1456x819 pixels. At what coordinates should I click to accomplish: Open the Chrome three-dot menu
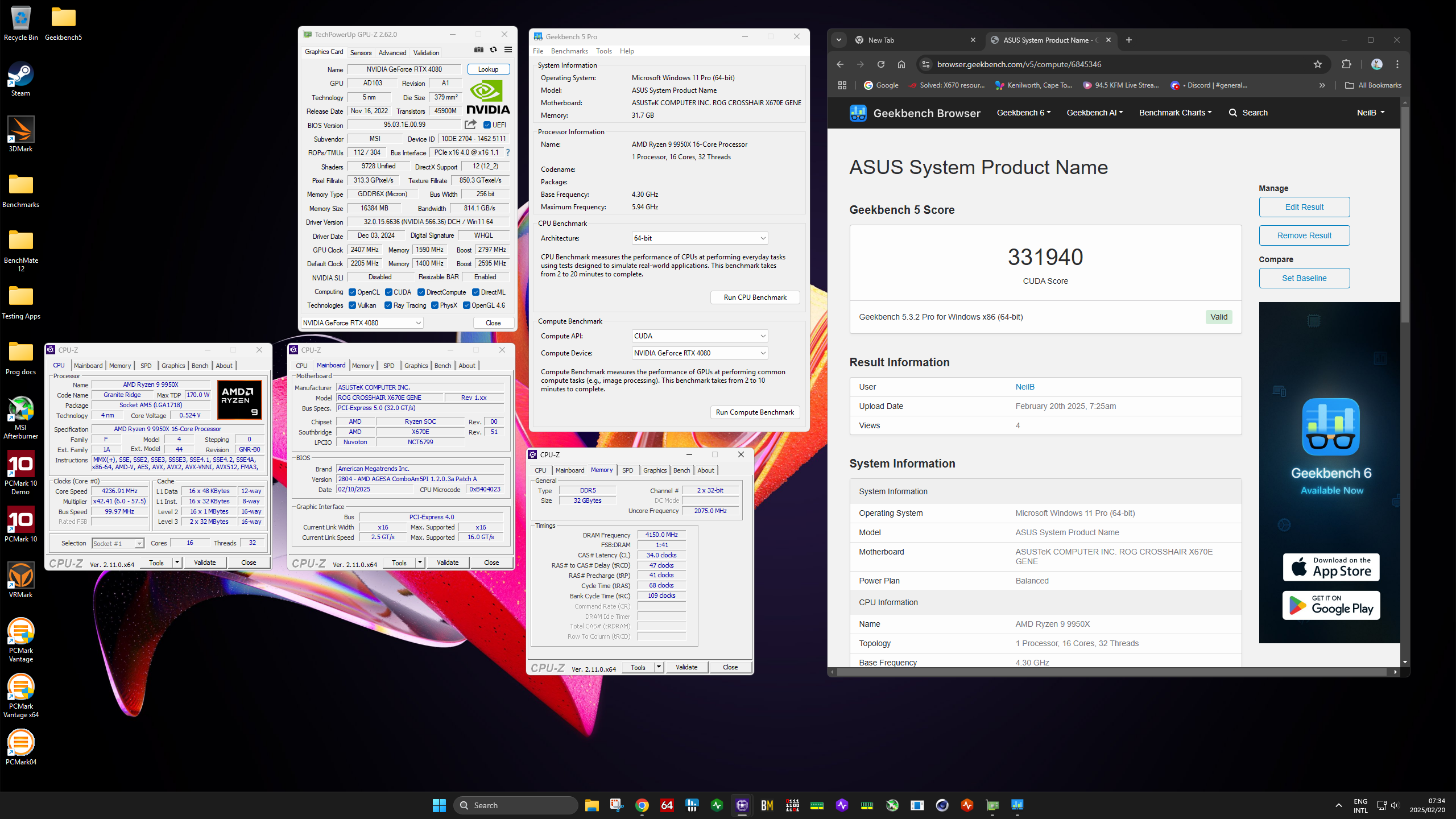(1397, 64)
